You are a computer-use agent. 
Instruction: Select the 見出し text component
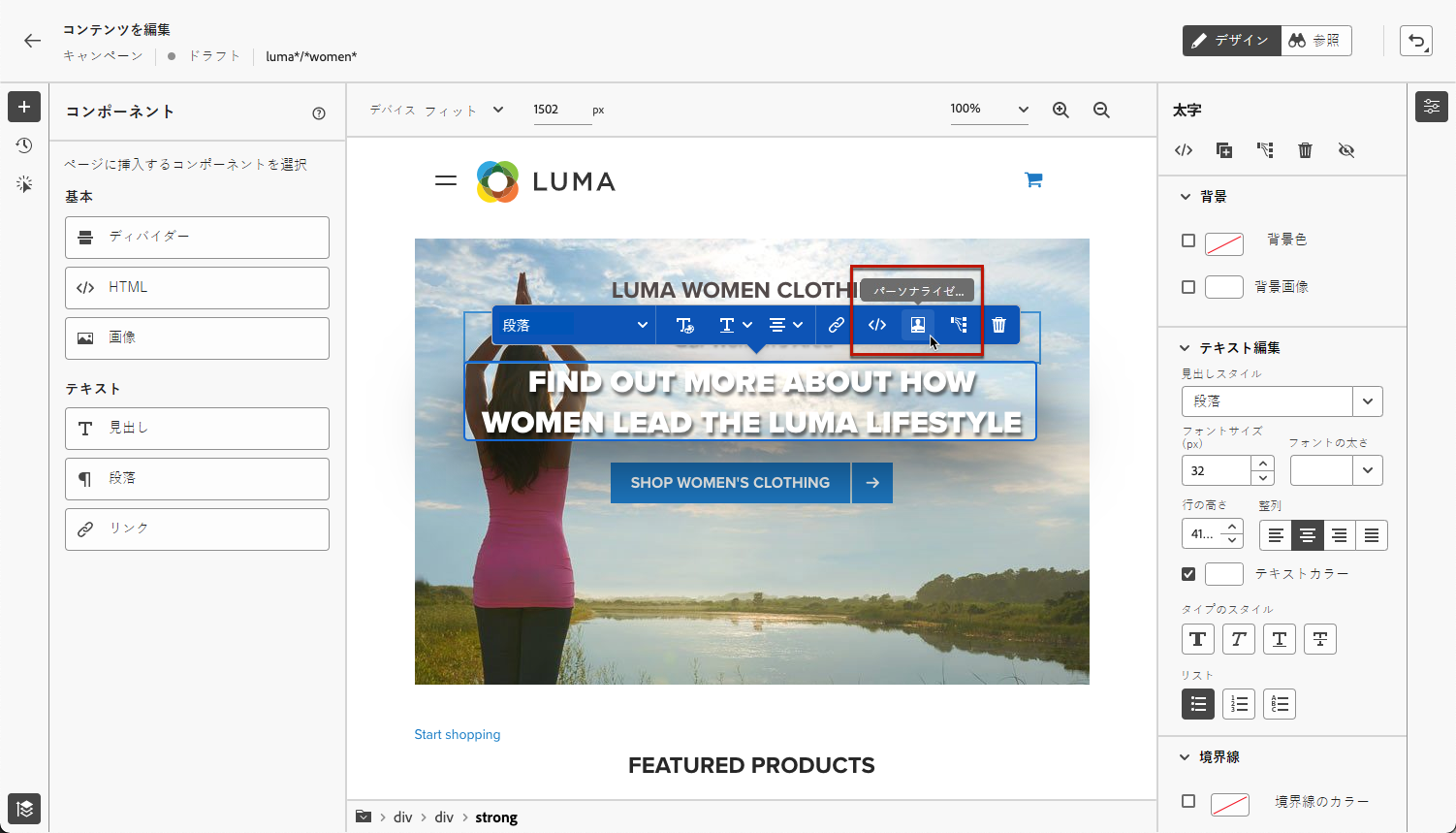tap(197, 429)
